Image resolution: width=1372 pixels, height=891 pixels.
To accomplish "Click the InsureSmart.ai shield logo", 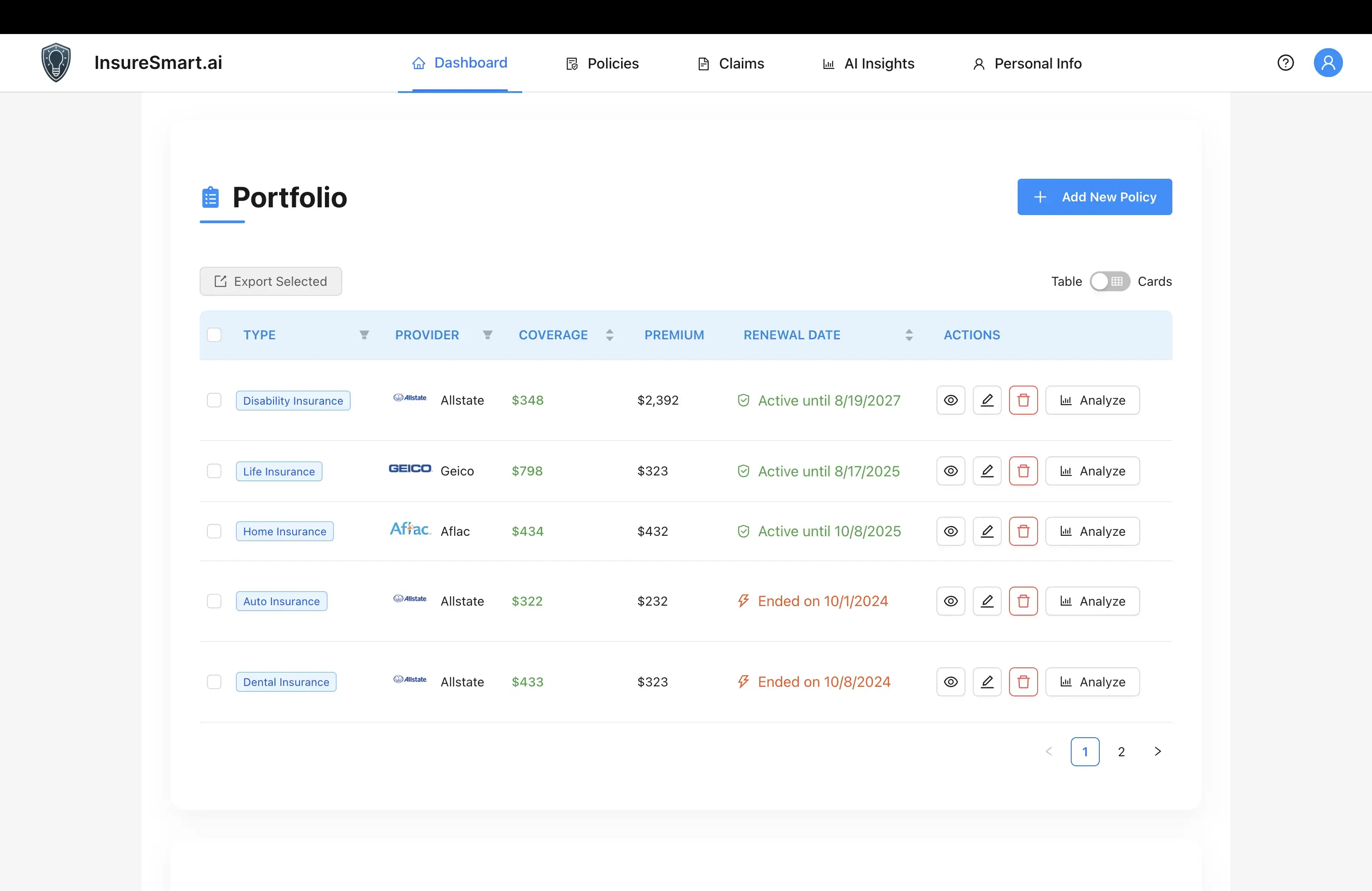I will pyautogui.click(x=56, y=62).
